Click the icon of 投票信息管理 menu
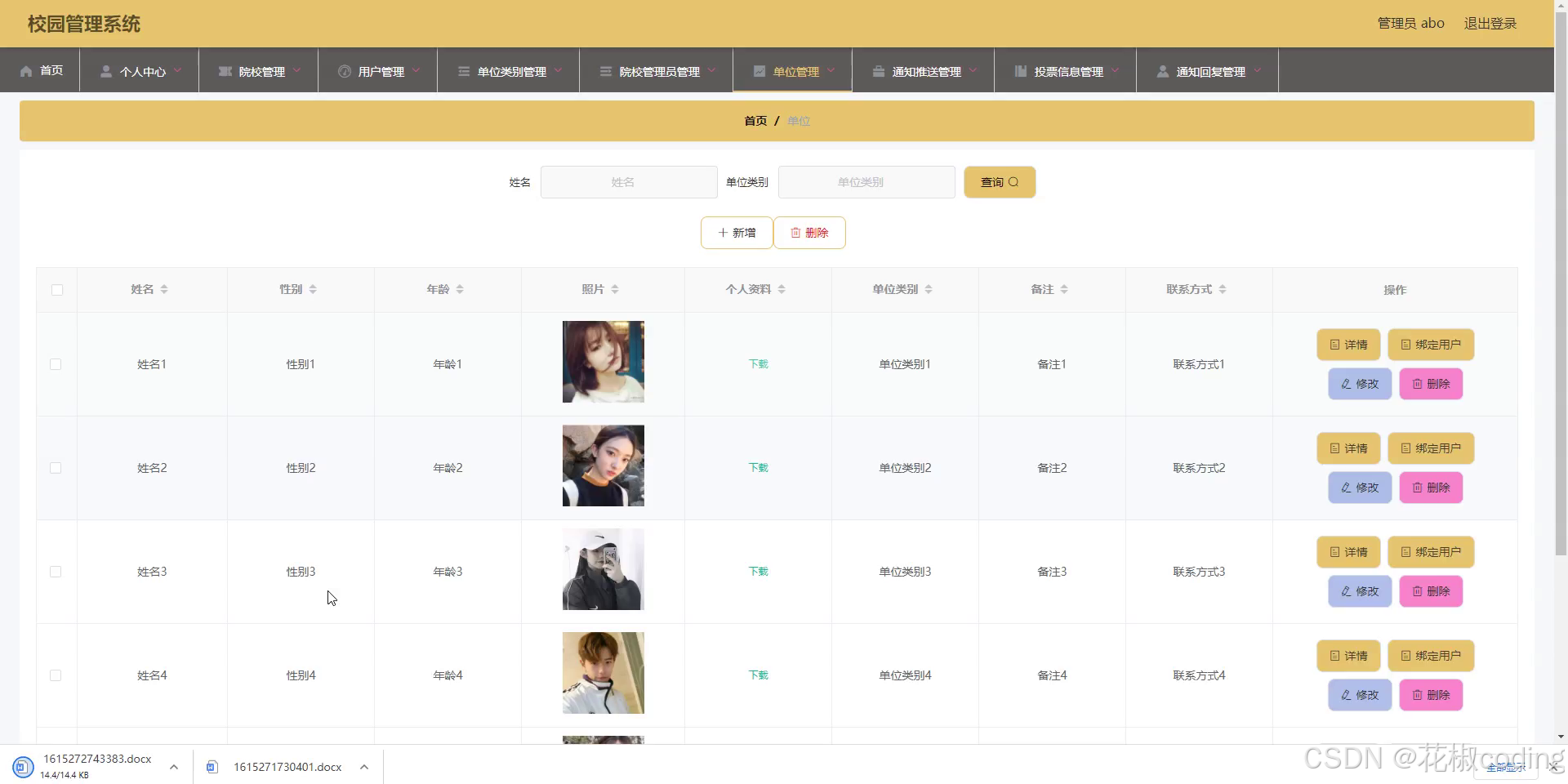Viewport: 1568px width, 784px height. 1021,71
